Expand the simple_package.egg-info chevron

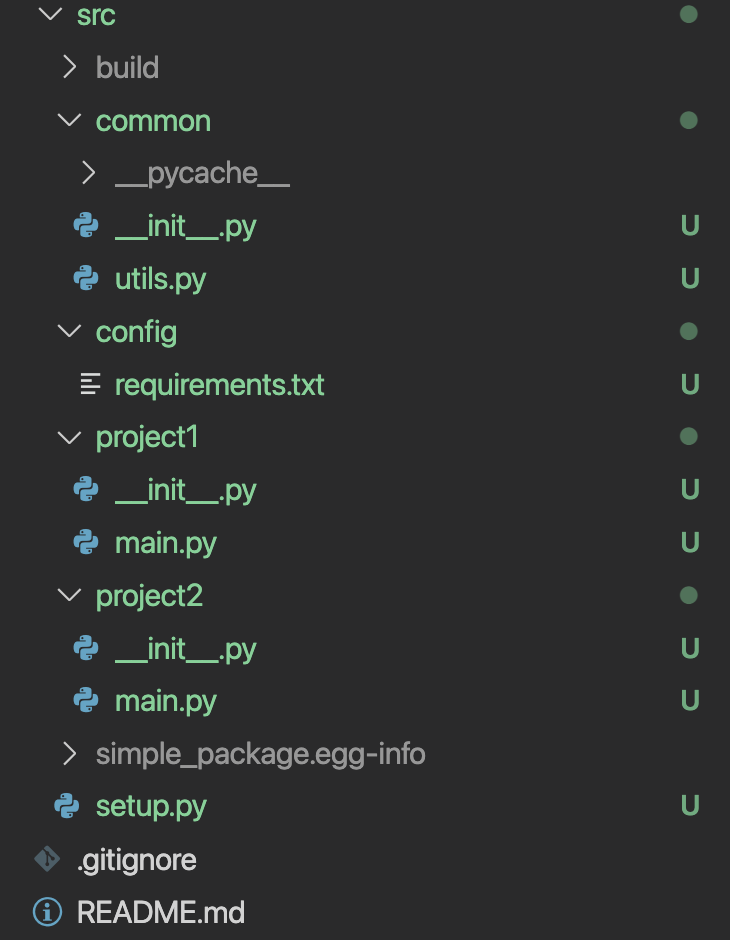point(70,754)
